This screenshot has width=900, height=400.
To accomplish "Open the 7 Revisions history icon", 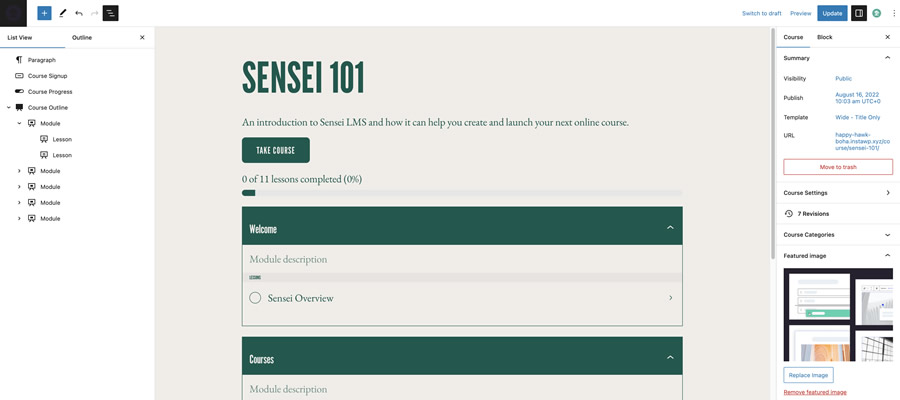I will 789,213.
